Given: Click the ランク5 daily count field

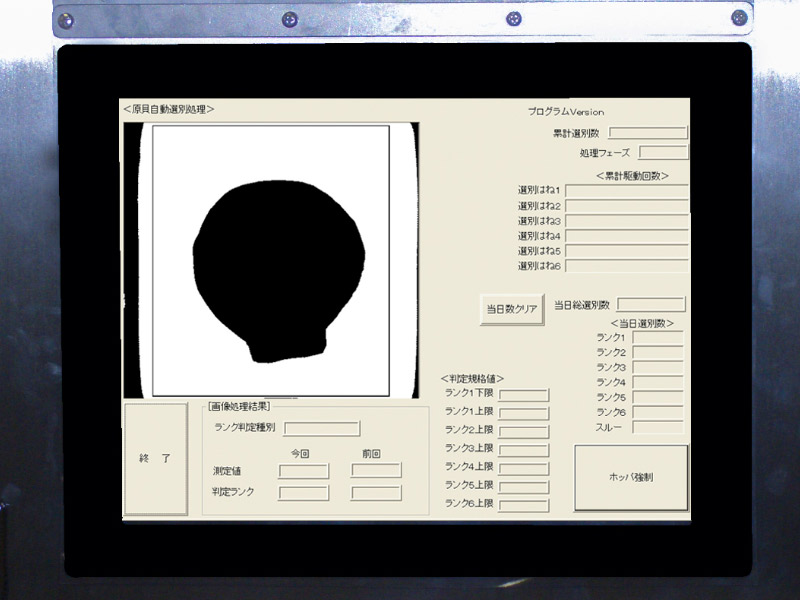Looking at the screenshot, I should pos(657,397).
